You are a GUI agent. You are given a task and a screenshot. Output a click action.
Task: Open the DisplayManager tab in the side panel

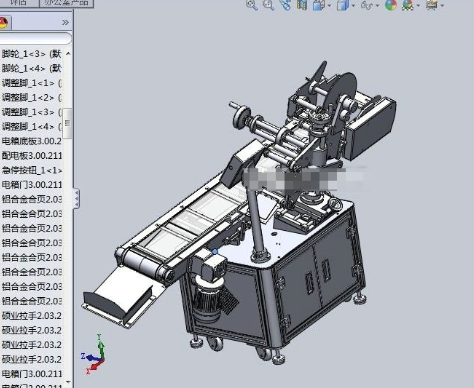(x=4, y=23)
